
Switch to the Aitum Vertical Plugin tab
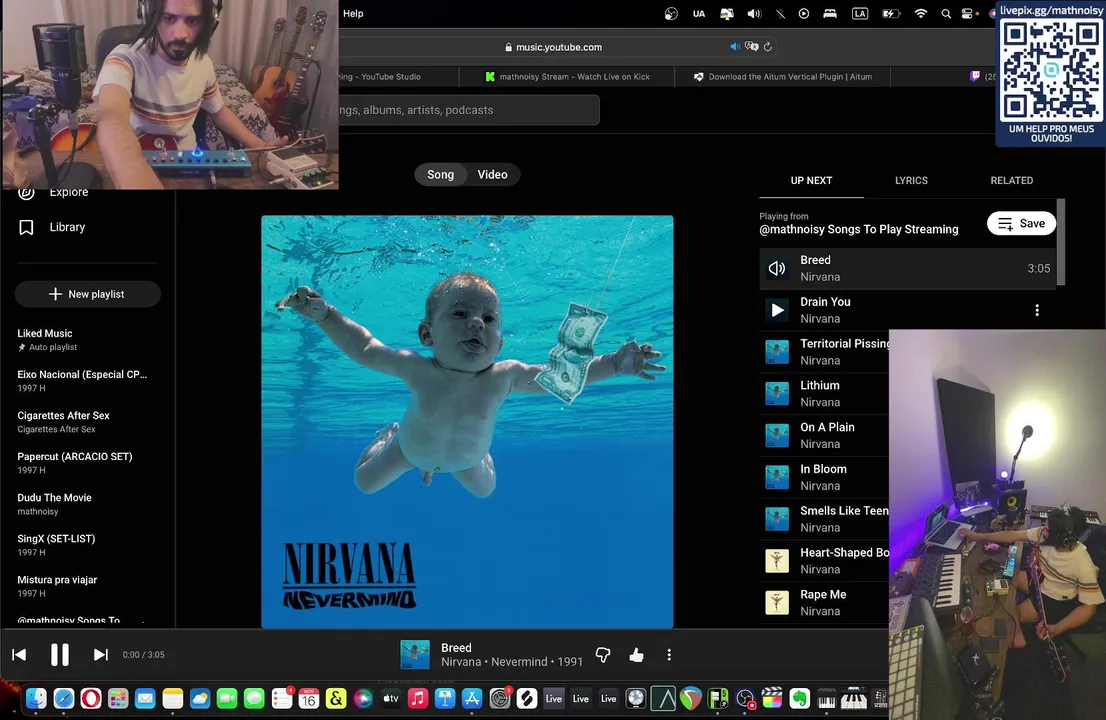(x=783, y=77)
